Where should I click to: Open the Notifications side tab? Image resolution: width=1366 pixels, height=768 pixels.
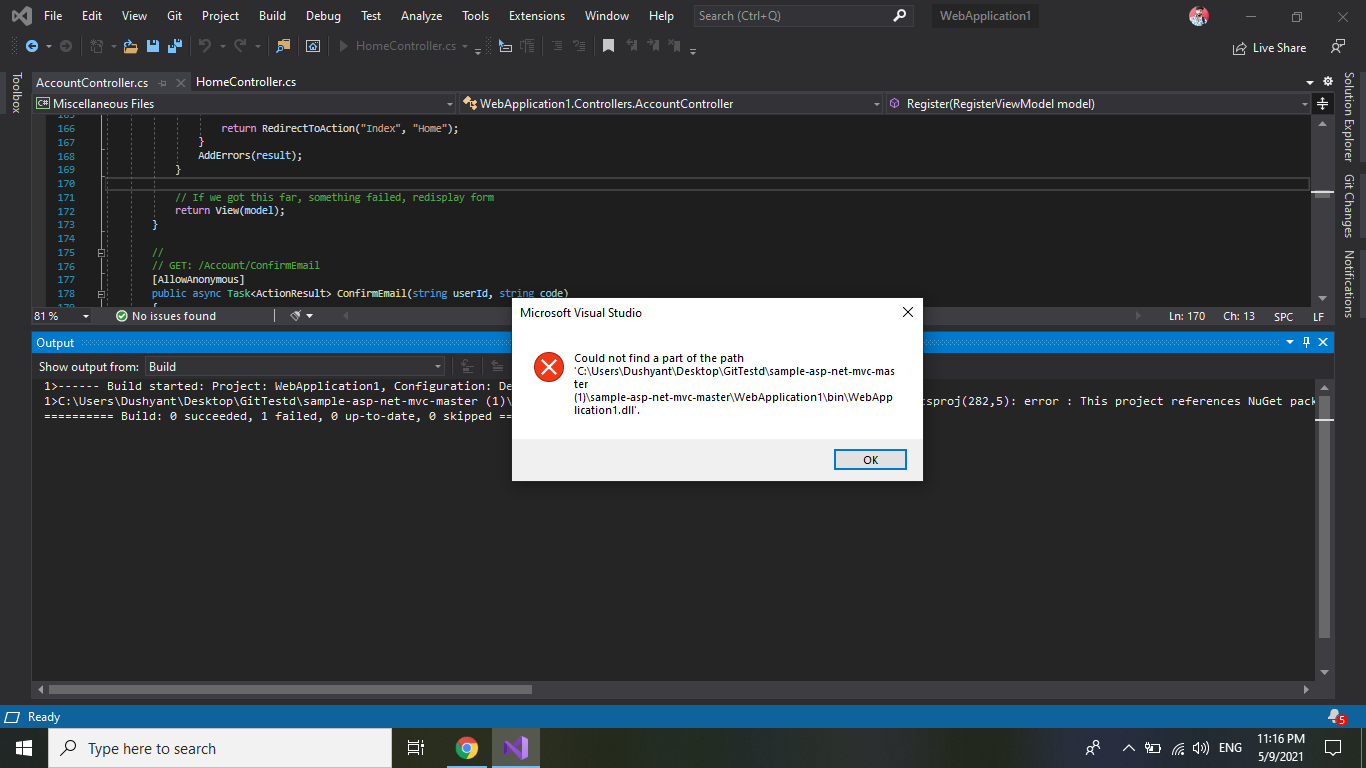click(1349, 283)
